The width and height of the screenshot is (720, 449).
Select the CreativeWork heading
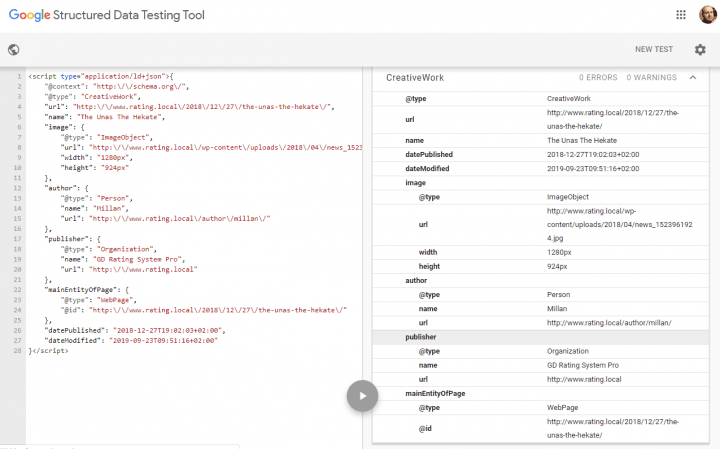coord(415,78)
